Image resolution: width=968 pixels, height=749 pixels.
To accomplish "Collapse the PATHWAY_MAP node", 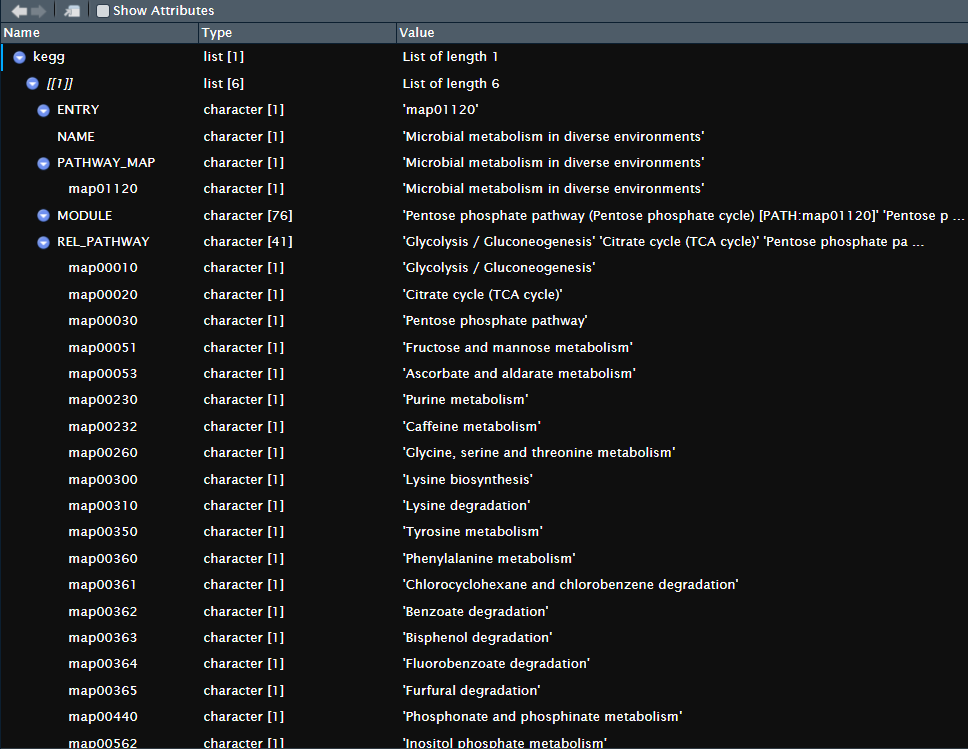I will (x=44, y=163).
